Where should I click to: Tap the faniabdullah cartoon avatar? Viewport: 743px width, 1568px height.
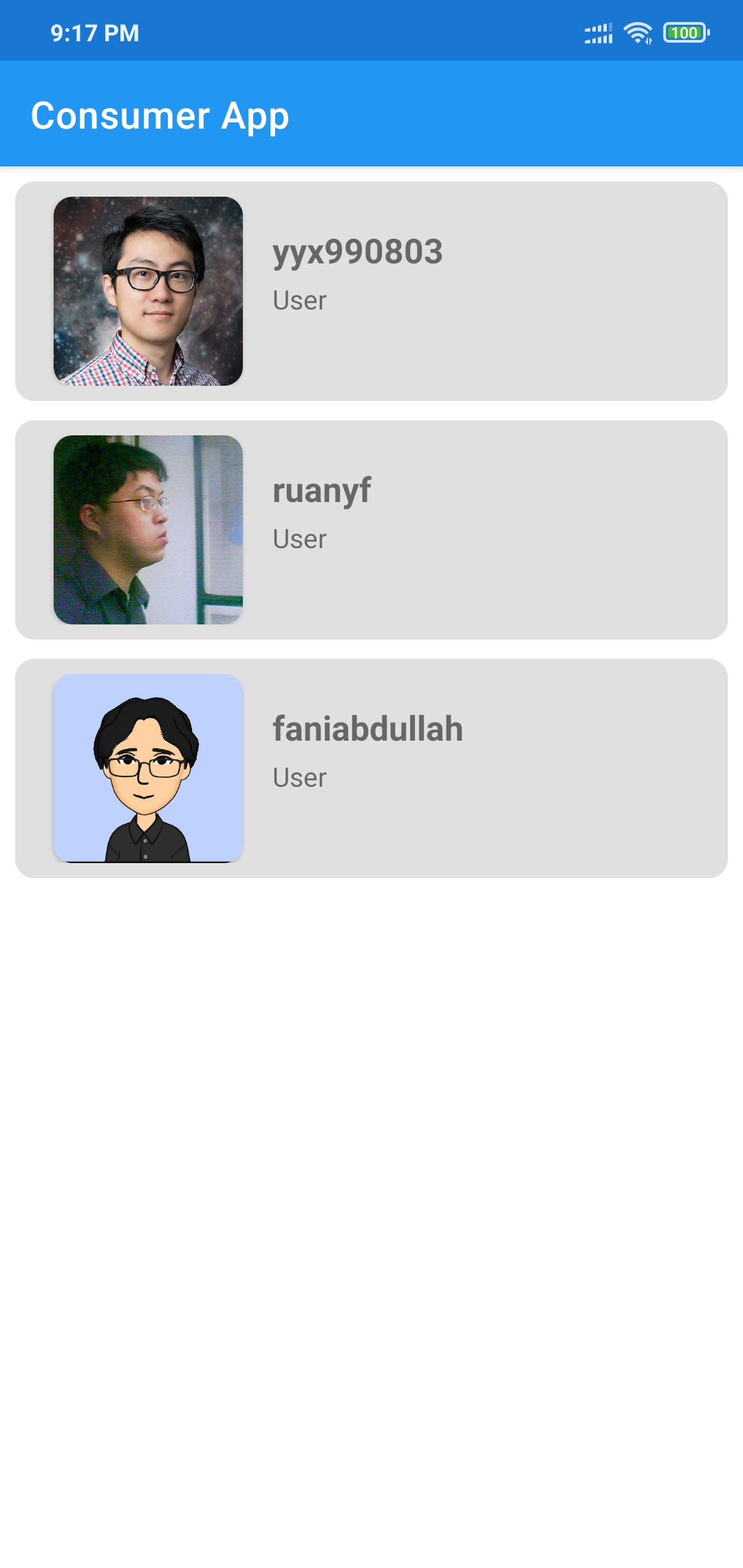(148, 768)
